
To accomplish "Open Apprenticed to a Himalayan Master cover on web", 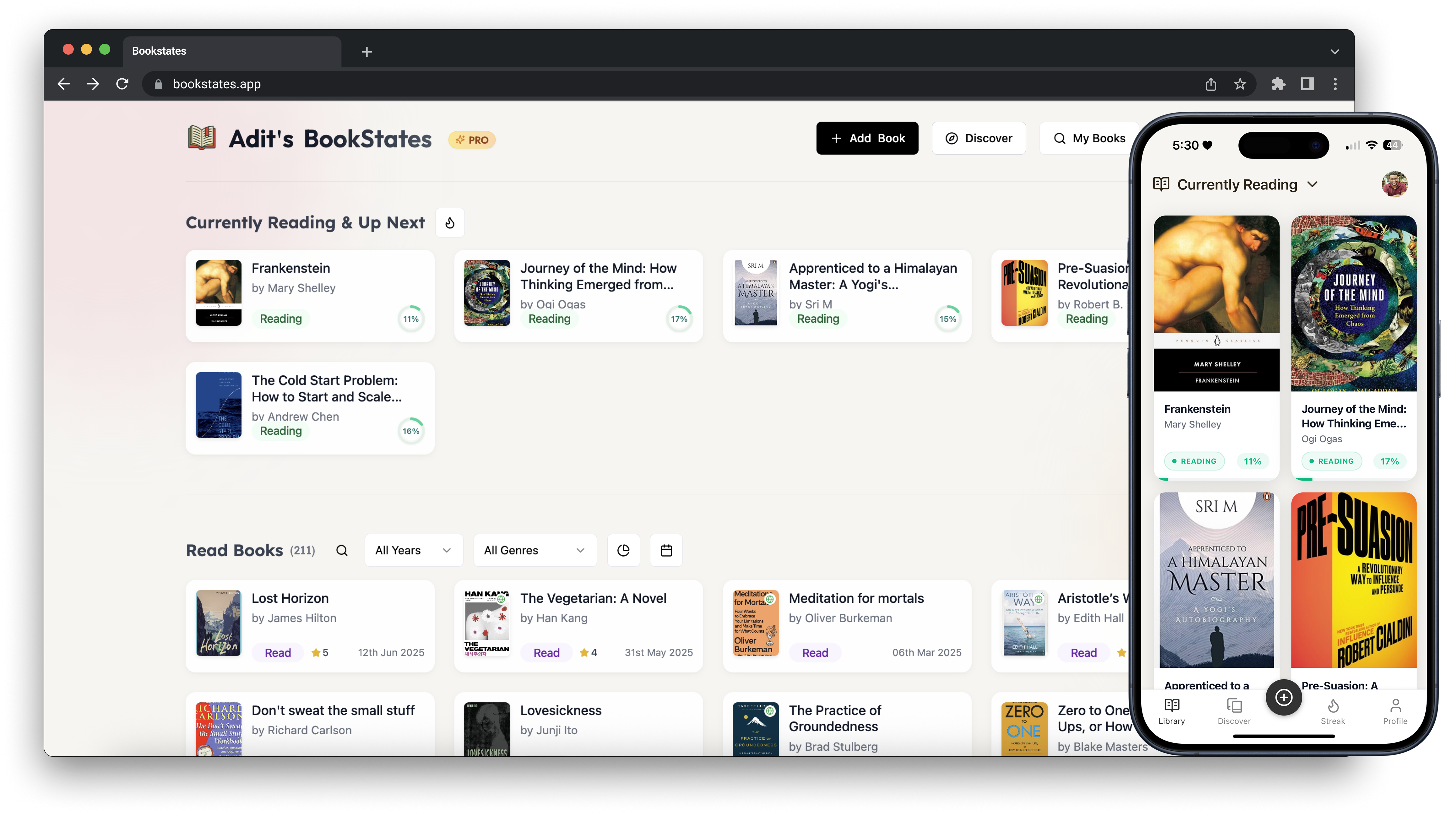I will click(756, 293).
